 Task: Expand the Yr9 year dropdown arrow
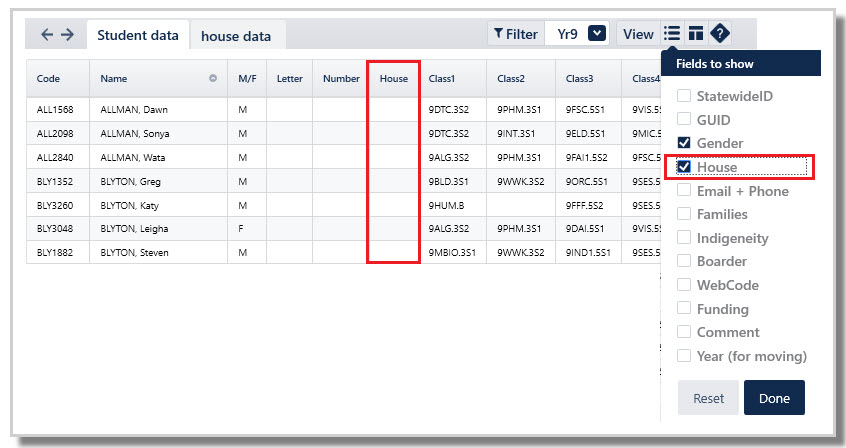(x=597, y=33)
